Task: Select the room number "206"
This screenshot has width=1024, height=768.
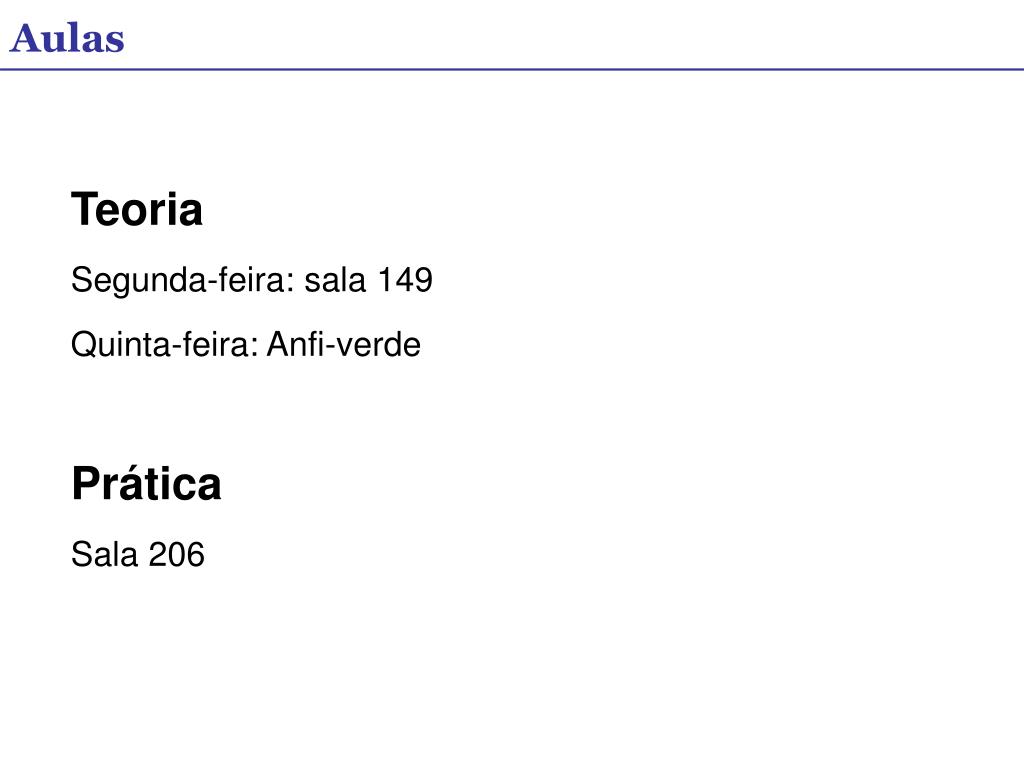Action: 176,554
